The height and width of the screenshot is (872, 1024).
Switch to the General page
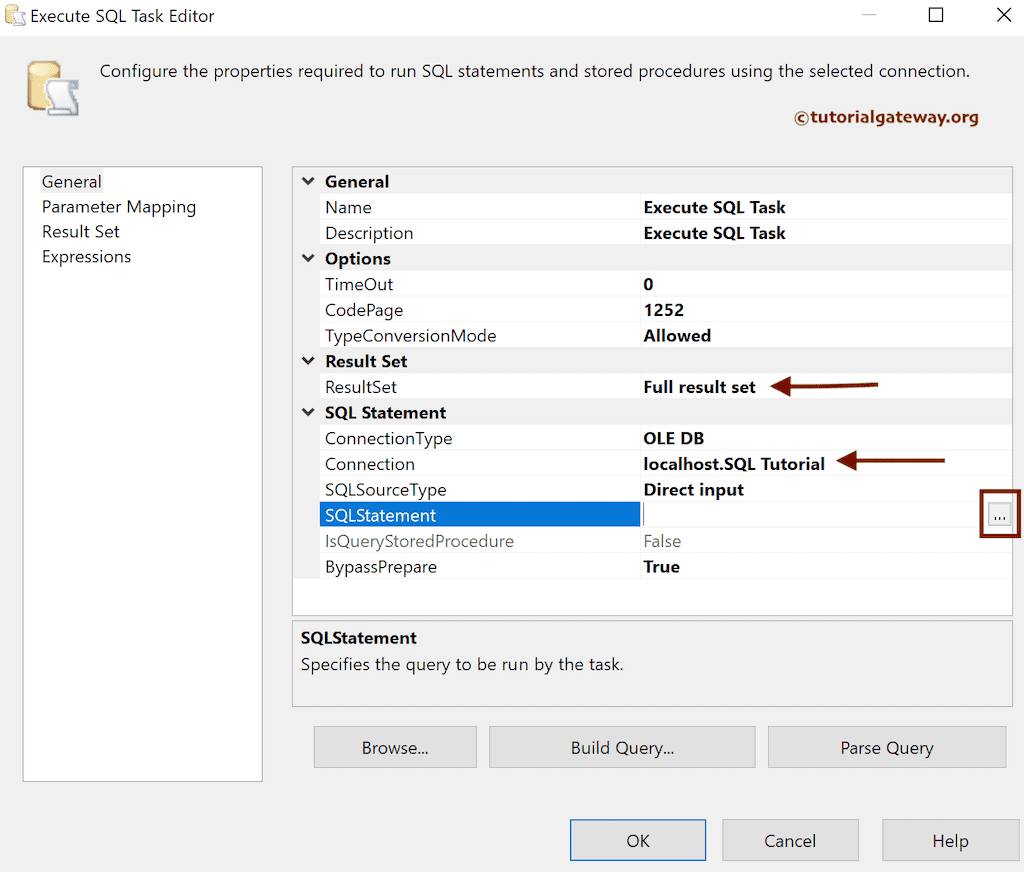click(x=71, y=181)
